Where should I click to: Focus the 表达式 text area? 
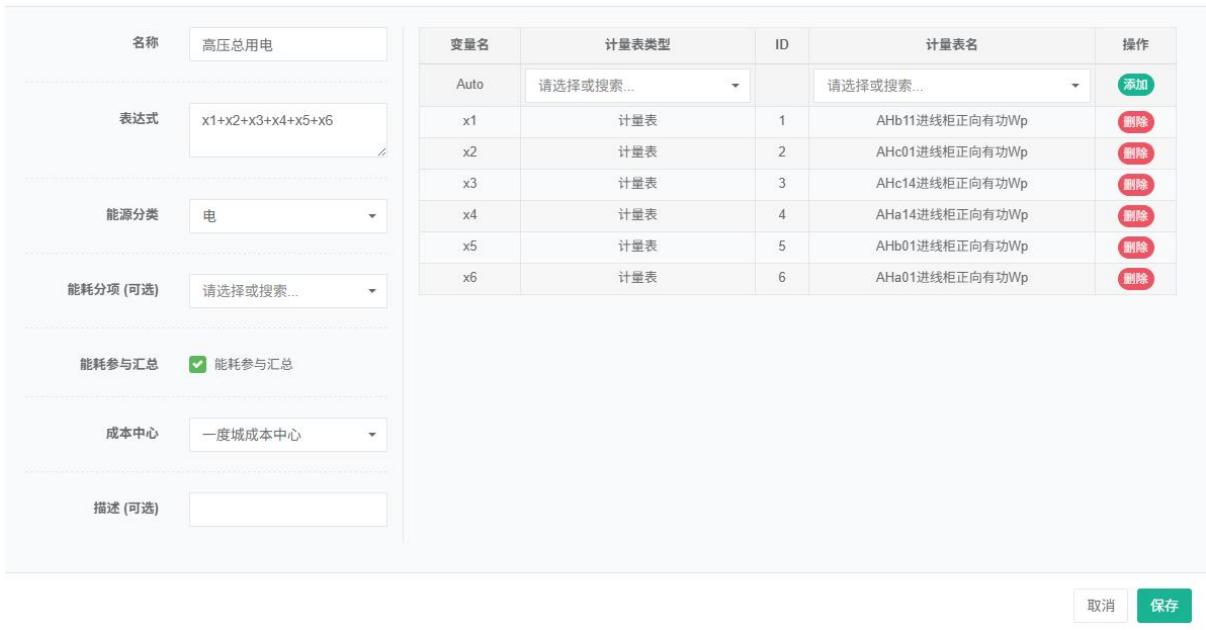click(x=287, y=130)
